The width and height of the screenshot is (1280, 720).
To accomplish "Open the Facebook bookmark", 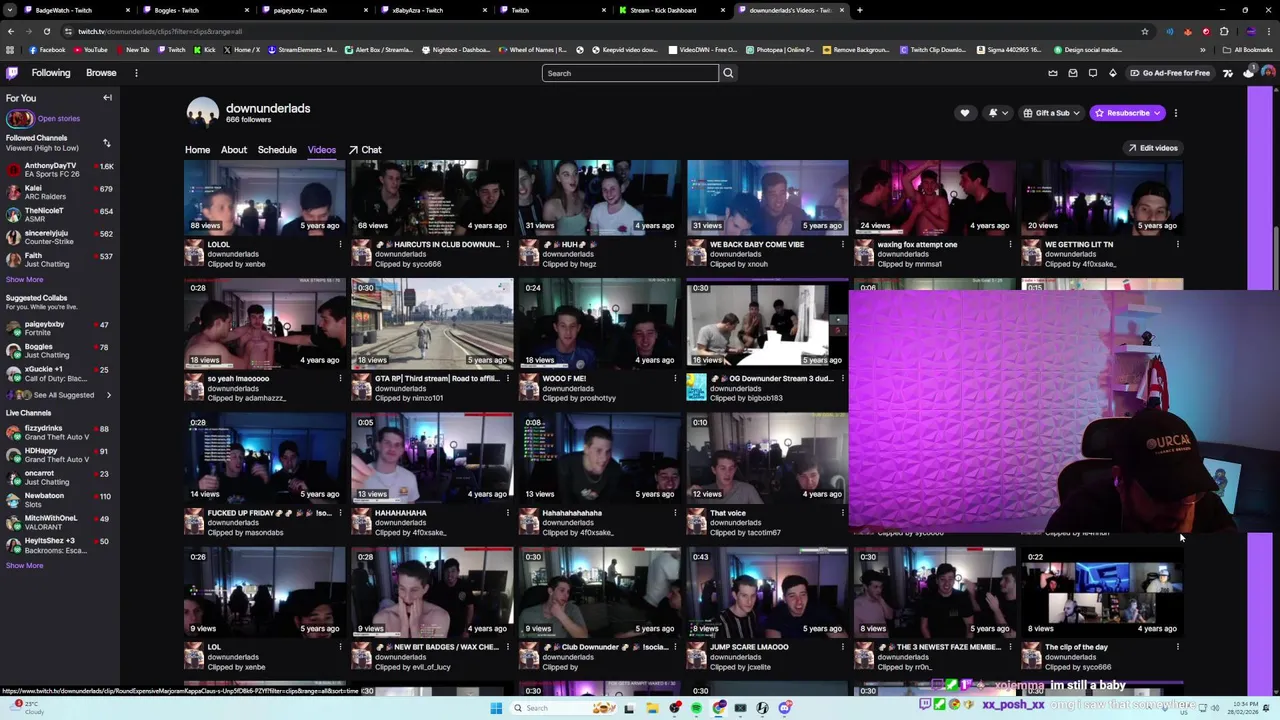I will point(47,50).
